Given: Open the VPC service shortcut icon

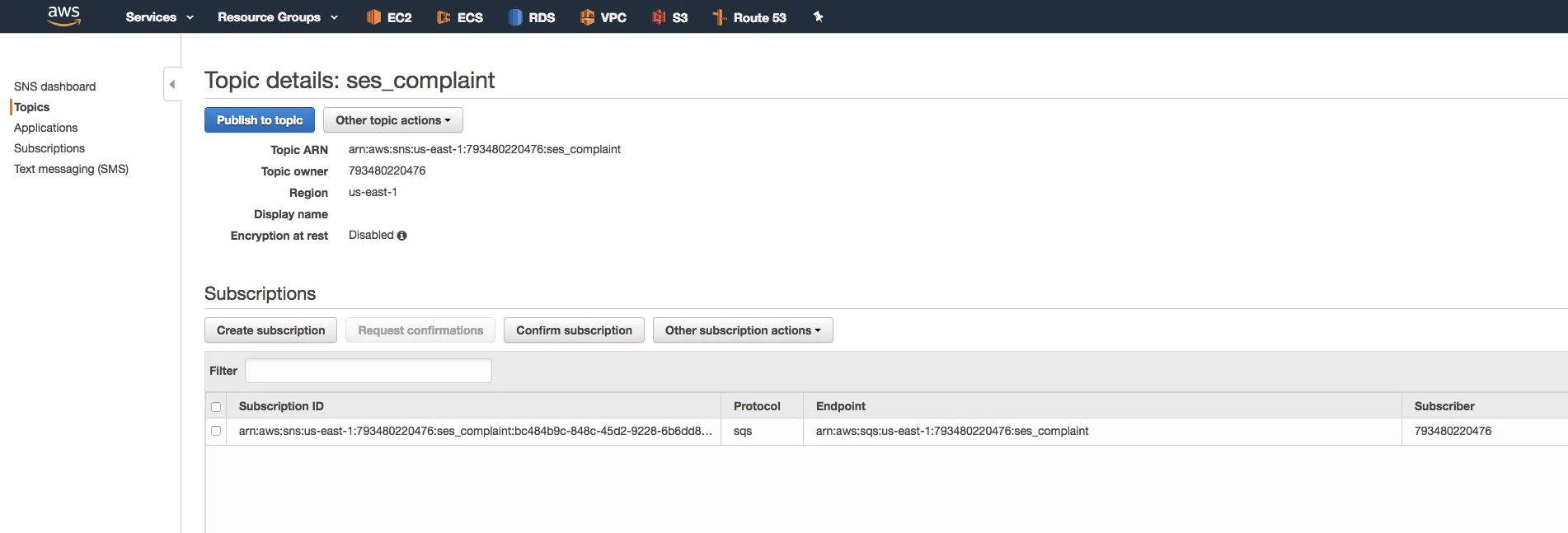Looking at the screenshot, I should 587,17.
